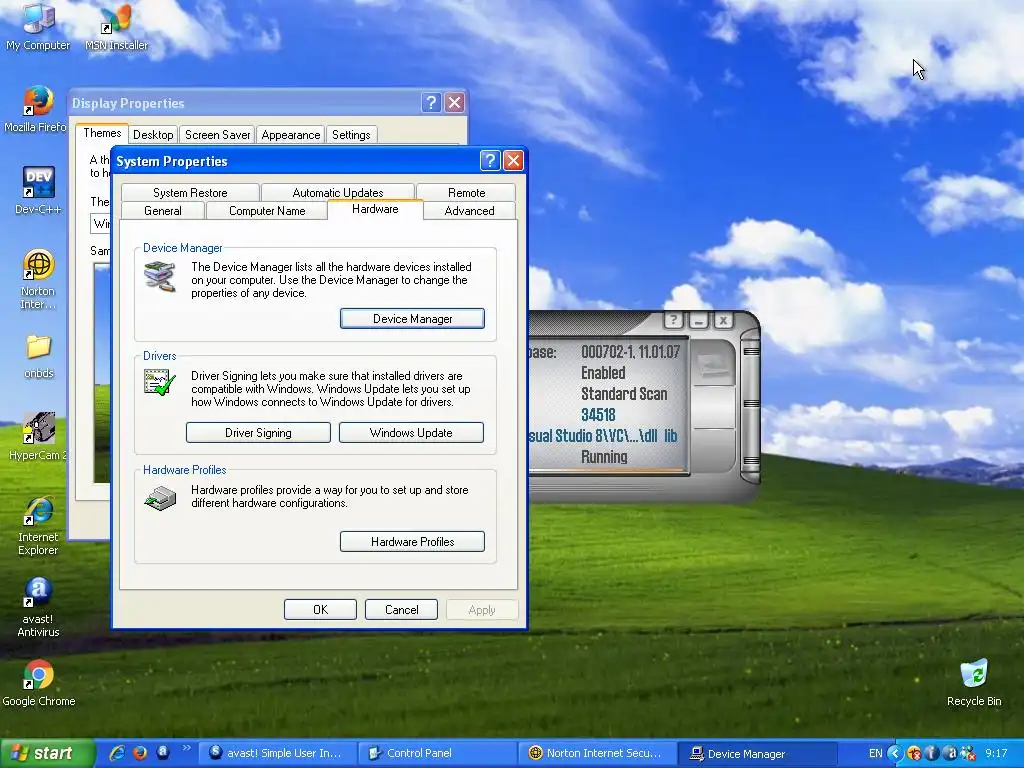Click the Drivers section checkmark icon

point(160,382)
